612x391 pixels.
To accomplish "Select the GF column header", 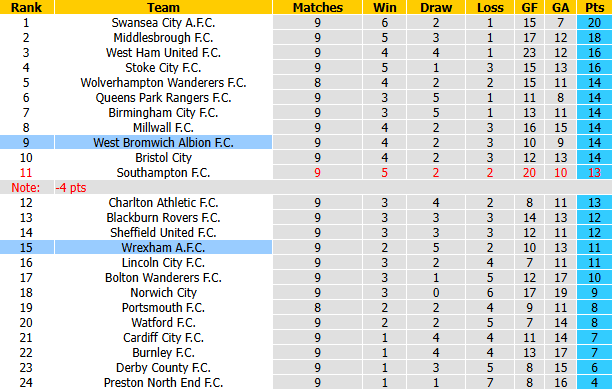I will [529, 7].
